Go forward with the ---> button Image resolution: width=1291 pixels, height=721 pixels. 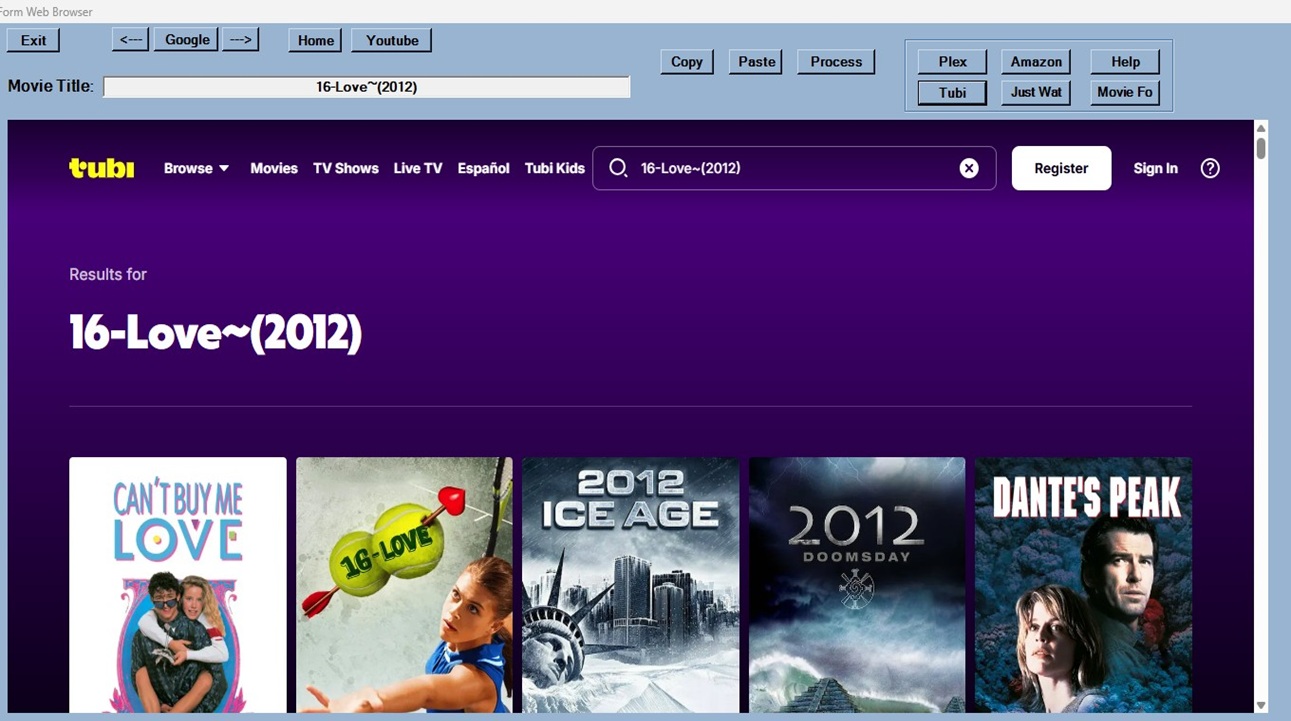tap(240, 40)
